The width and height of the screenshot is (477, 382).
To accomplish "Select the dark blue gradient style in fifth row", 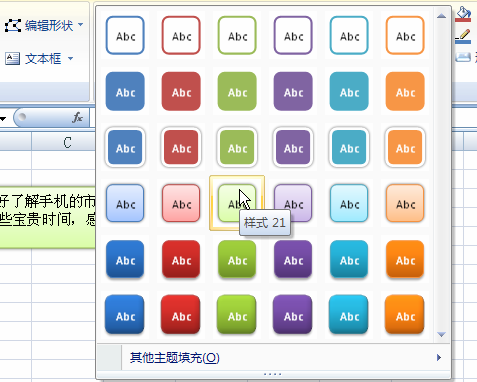I will [x=125, y=259].
